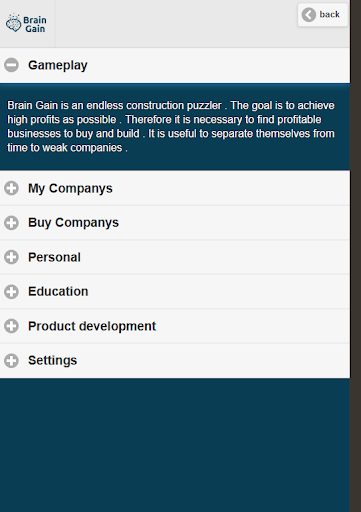
Task: Click the dark vertical strip at right edge
Action: pos(355,256)
